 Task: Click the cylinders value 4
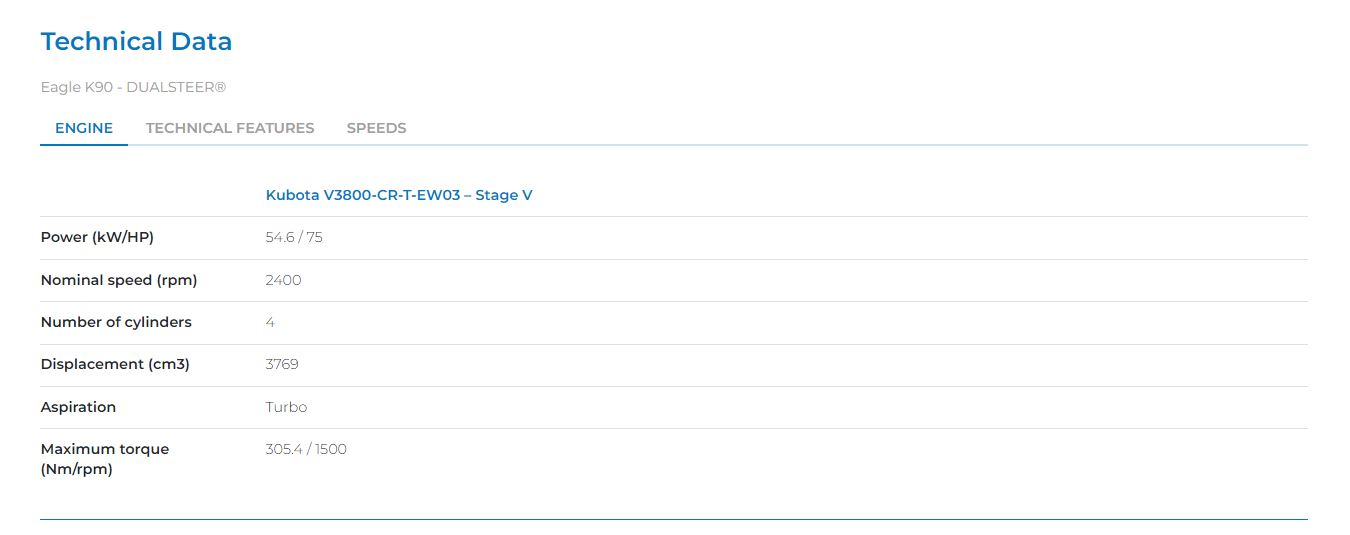(x=270, y=322)
